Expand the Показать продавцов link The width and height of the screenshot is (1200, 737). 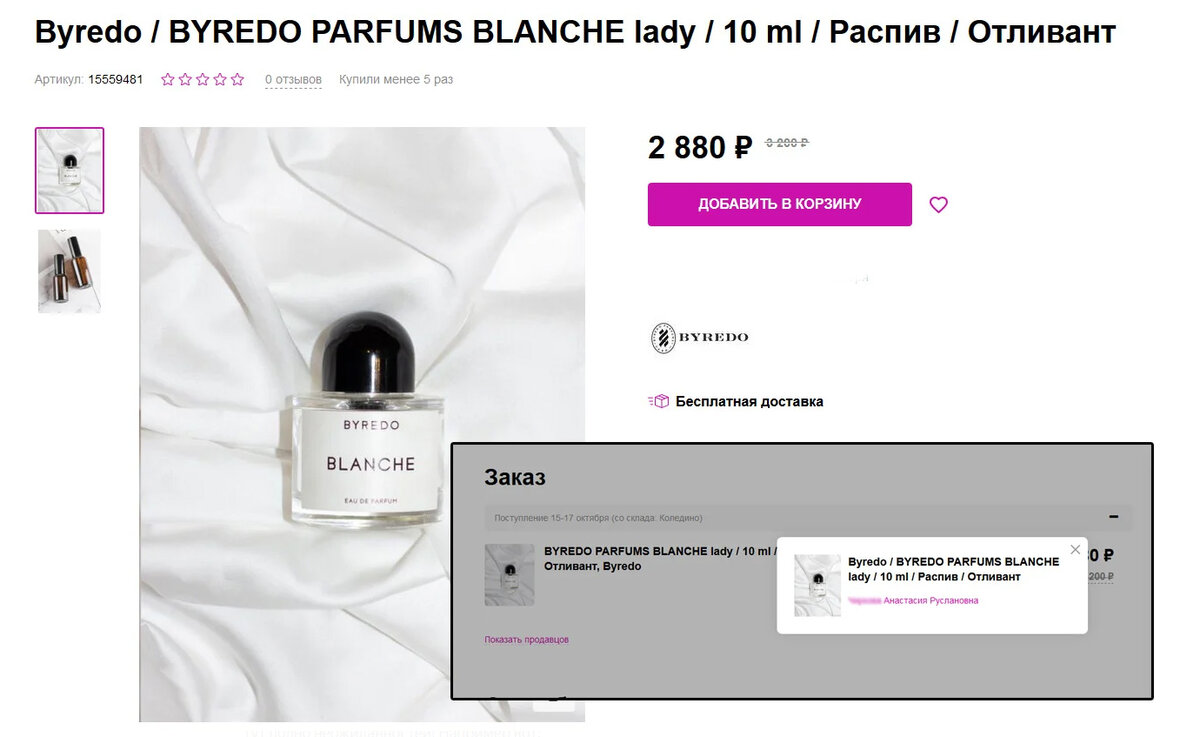tap(526, 639)
